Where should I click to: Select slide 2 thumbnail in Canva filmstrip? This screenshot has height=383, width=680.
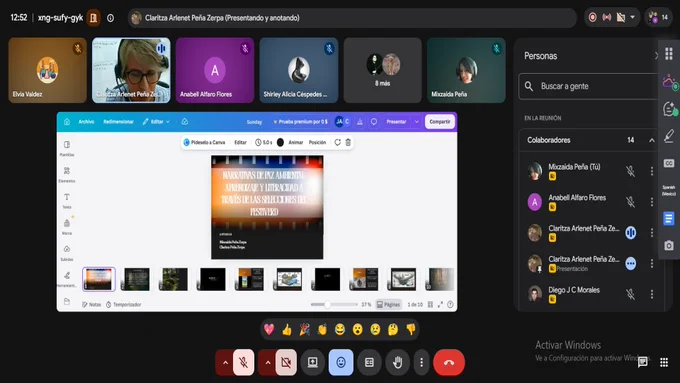pos(136,279)
